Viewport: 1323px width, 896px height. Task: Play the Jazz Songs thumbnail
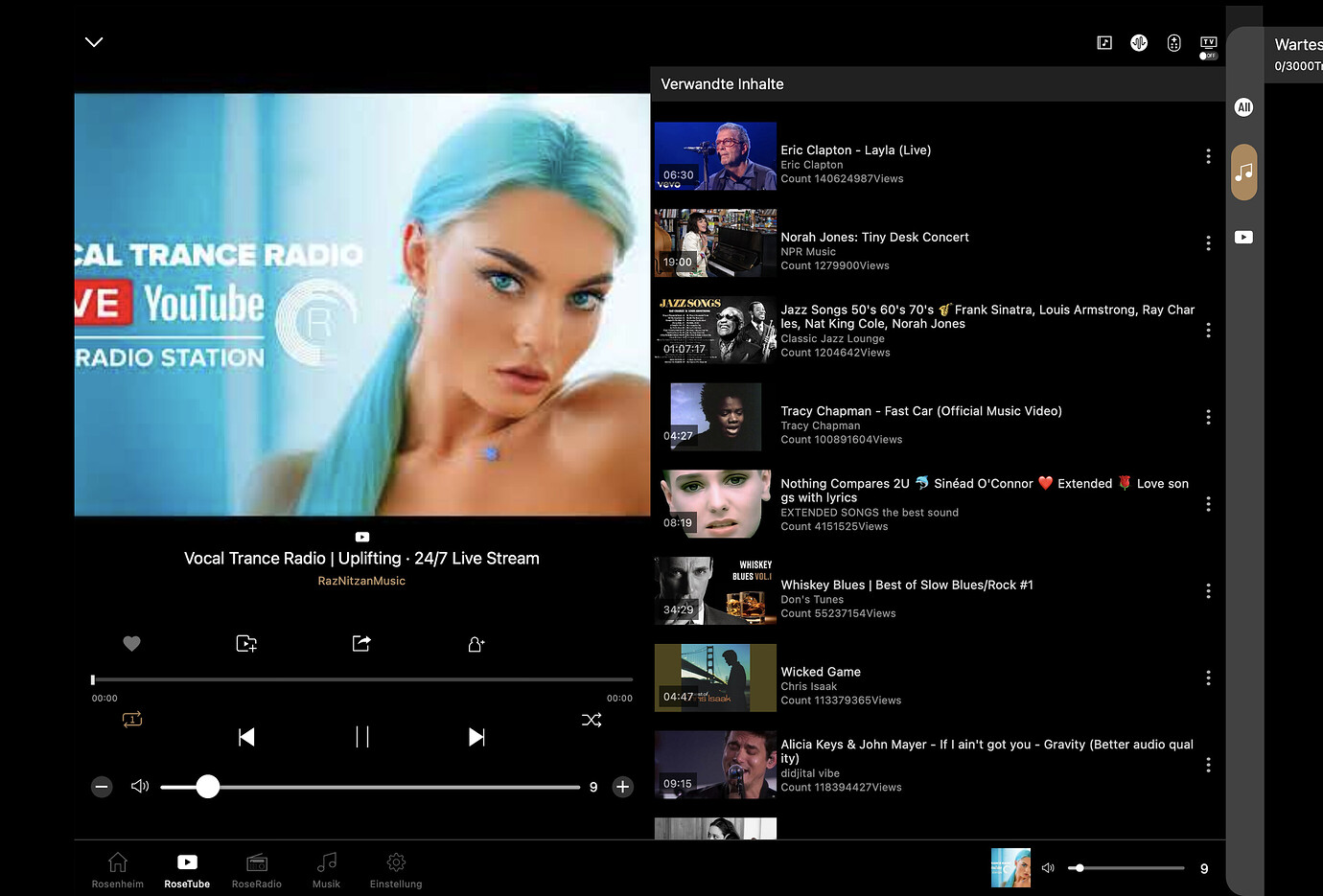pyautogui.click(x=715, y=330)
